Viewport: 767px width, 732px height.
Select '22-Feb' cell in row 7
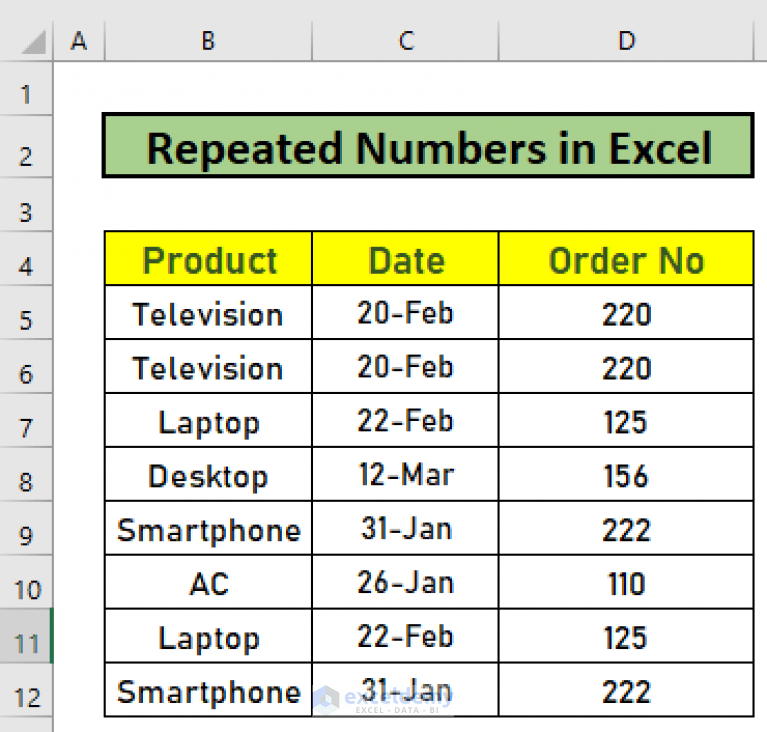click(406, 420)
